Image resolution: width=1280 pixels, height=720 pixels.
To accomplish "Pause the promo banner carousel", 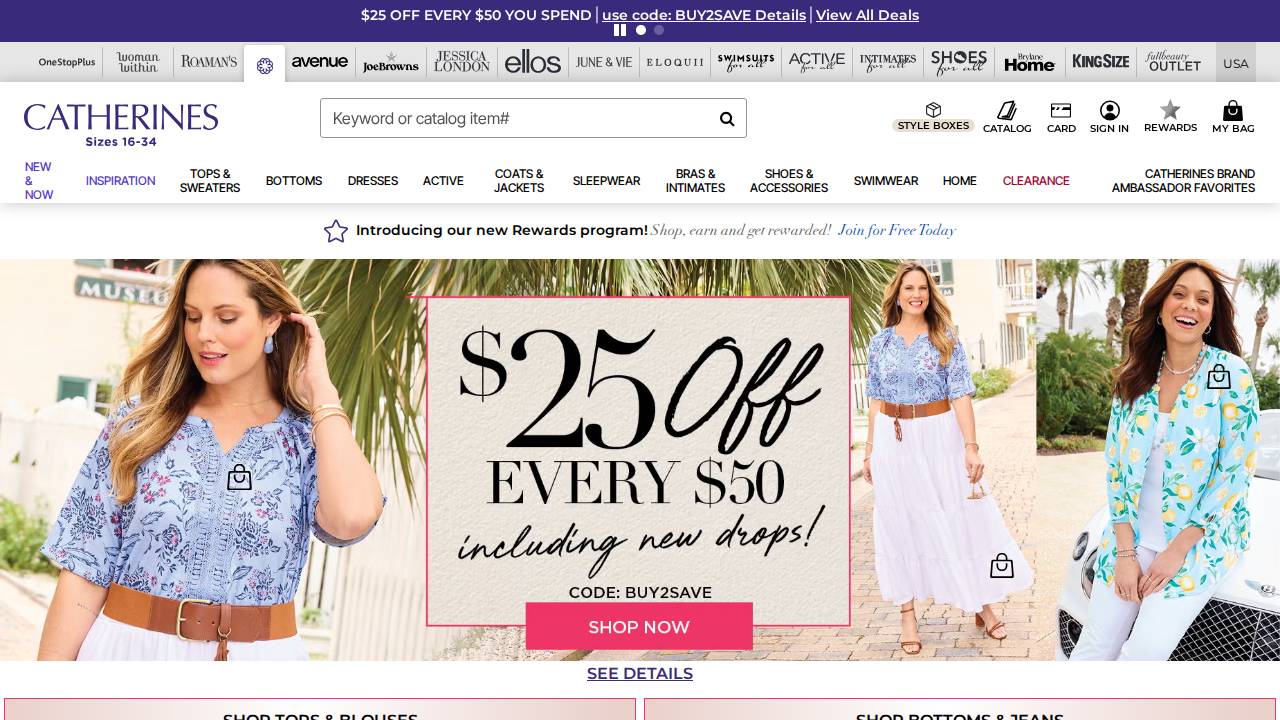I will coord(620,30).
